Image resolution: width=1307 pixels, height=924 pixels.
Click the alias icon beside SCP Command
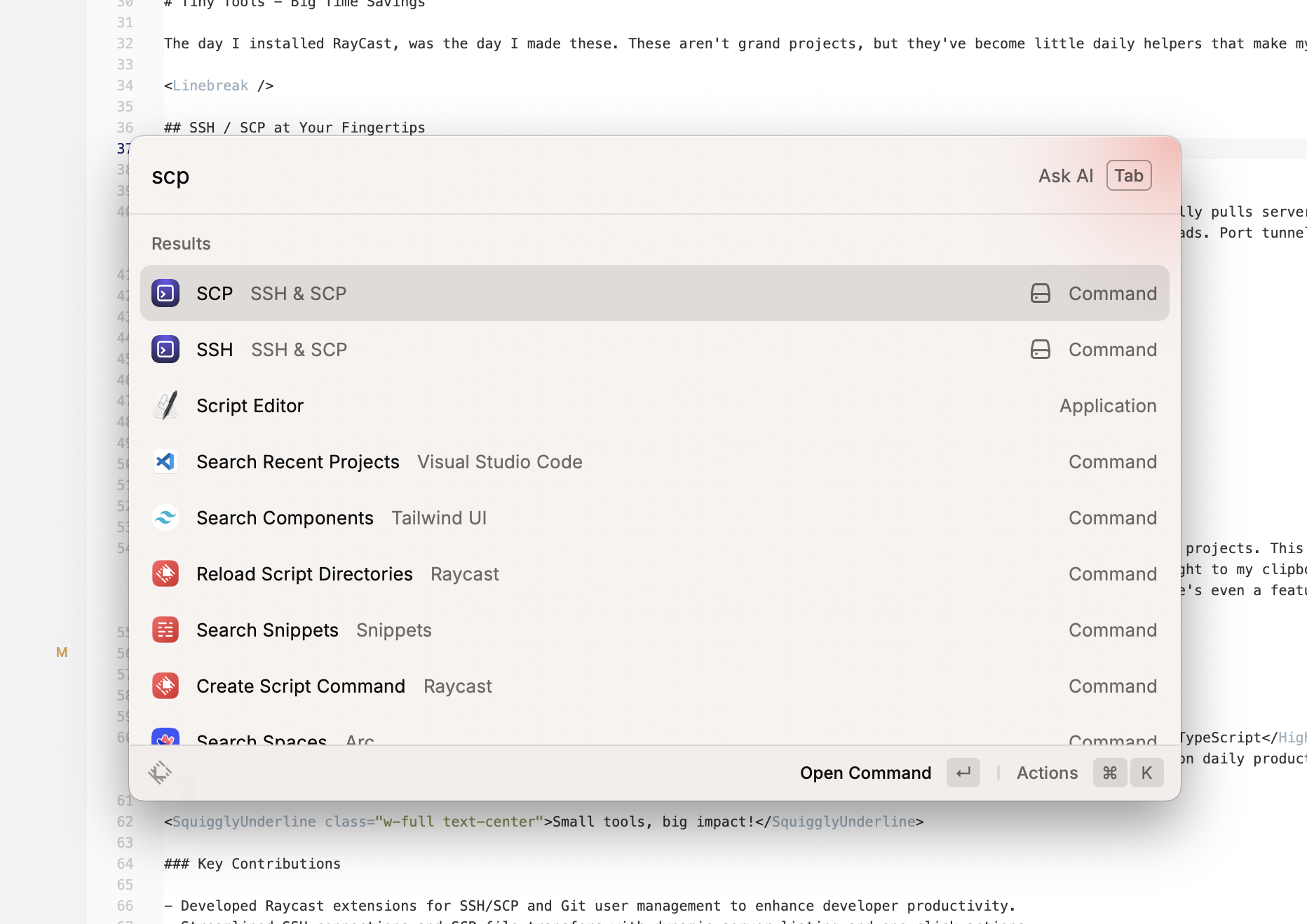(x=1040, y=293)
